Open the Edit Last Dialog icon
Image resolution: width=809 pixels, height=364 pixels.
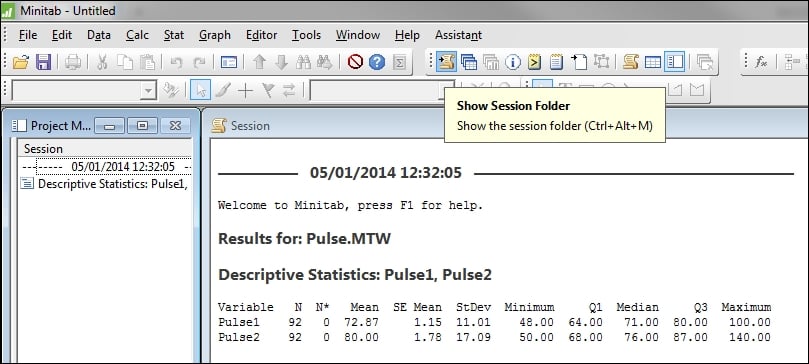[x=229, y=62]
